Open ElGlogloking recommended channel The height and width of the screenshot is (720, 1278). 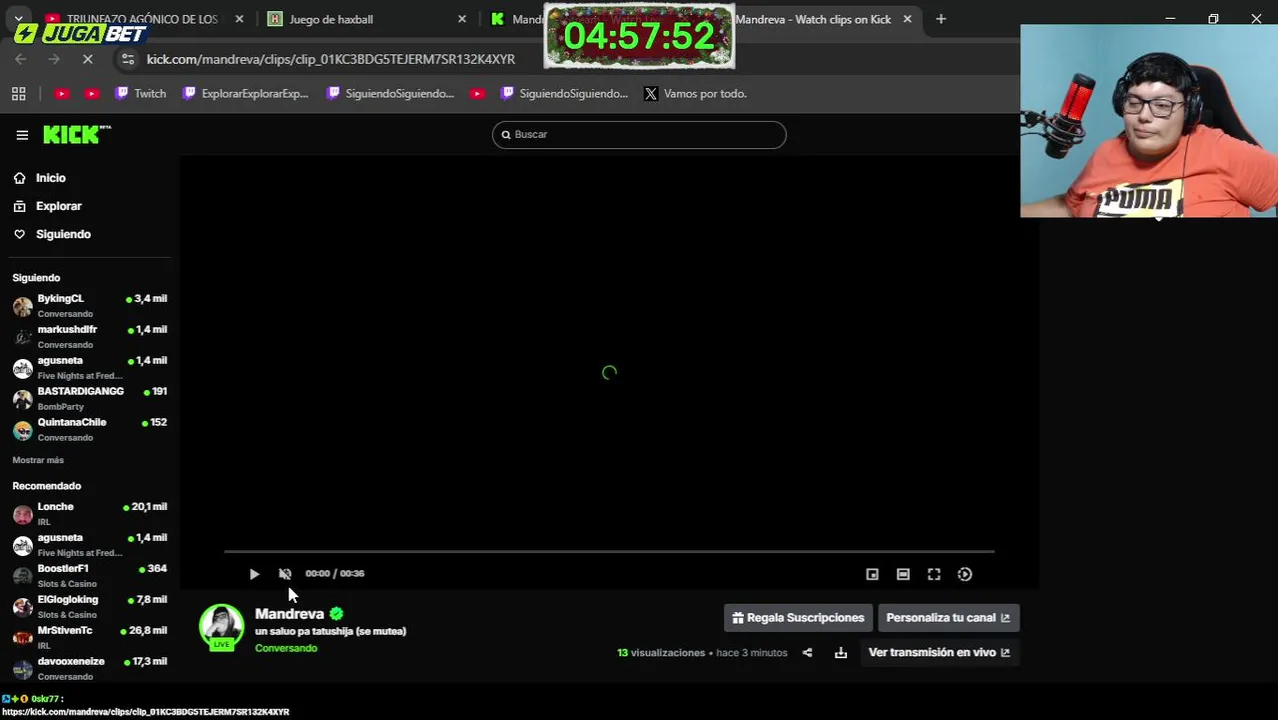coord(90,607)
